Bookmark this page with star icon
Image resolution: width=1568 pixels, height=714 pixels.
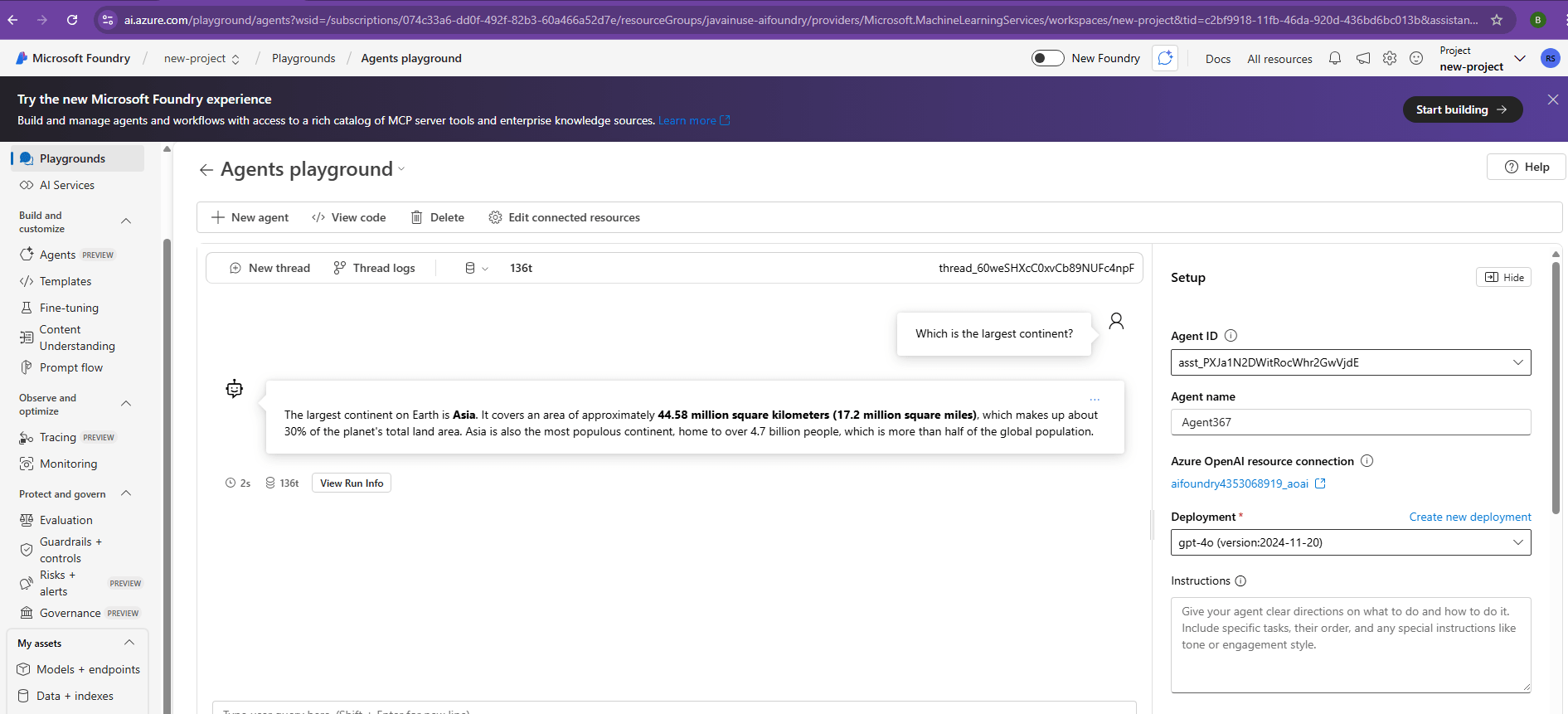(1497, 20)
